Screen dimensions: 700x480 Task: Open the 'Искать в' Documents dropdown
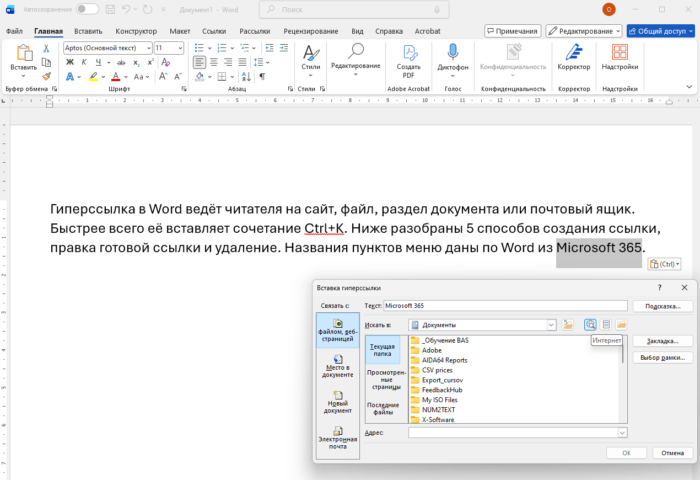pyautogui.click(x=551, y=325)
